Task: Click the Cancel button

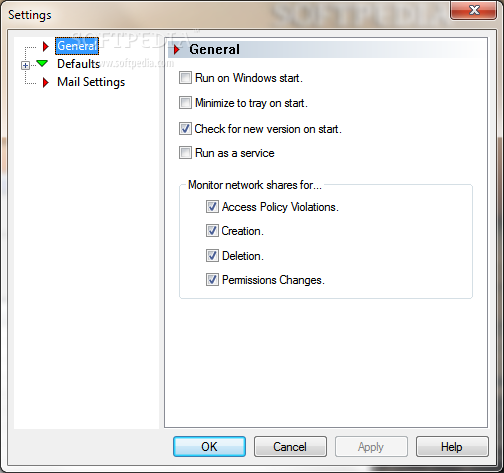Action: 290,447
